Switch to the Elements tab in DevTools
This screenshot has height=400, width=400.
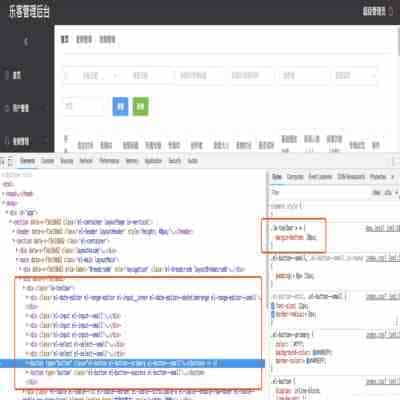(x=27, y=161)
